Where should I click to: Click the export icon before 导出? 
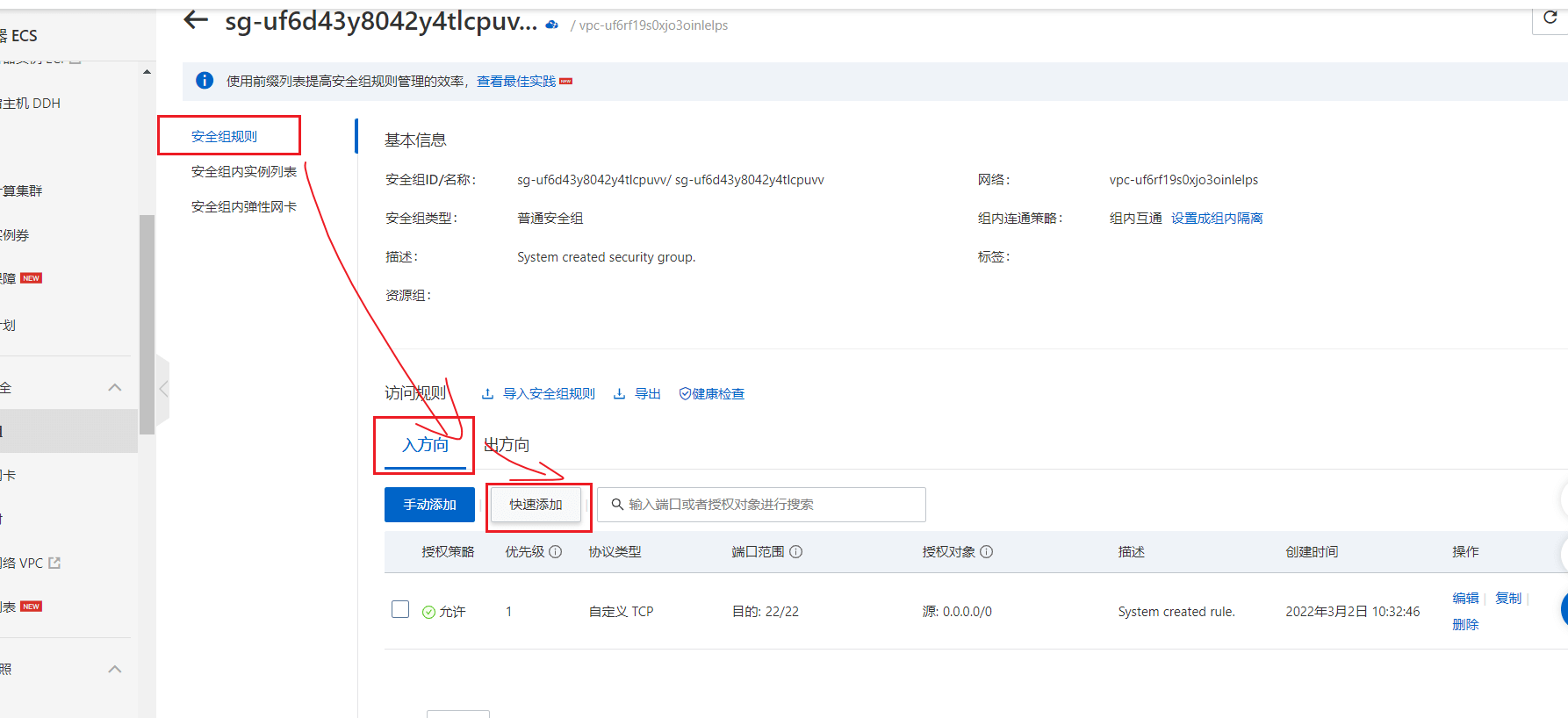click(619, 394)
